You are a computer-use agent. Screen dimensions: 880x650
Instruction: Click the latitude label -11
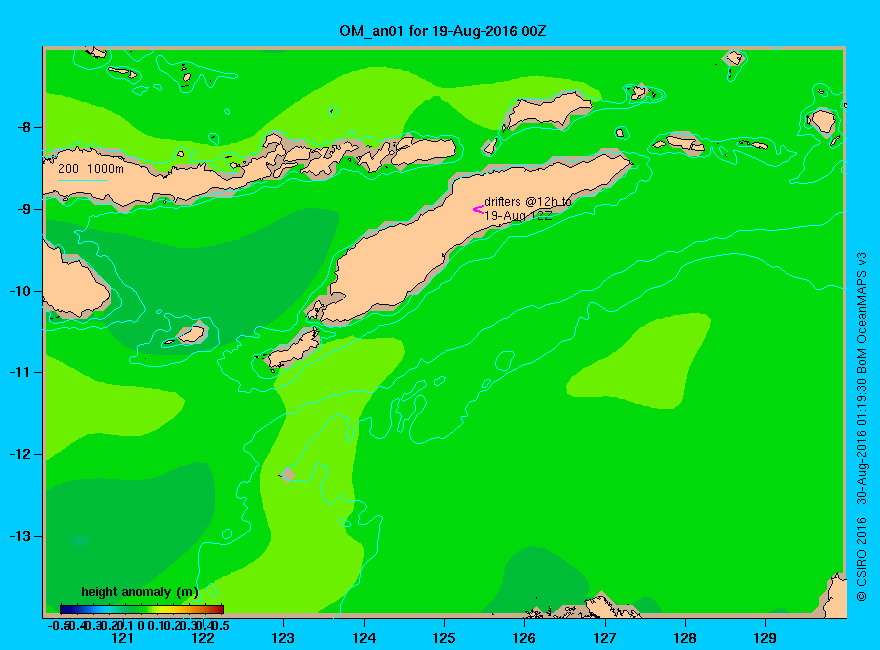(20, 372)
